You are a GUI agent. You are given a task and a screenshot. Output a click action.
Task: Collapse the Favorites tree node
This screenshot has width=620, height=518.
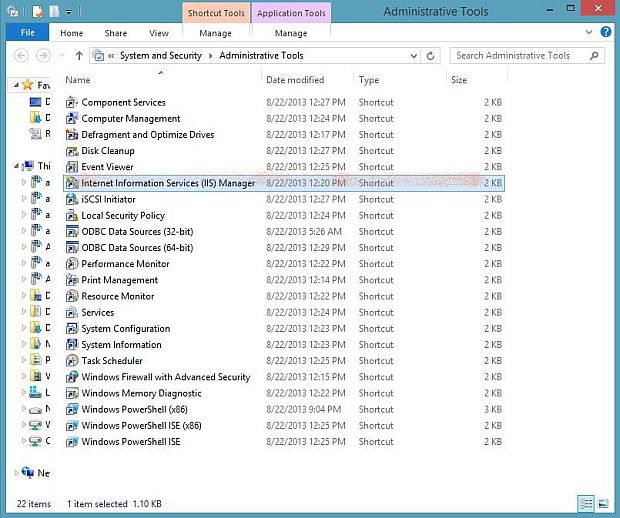tap(16, 85)
